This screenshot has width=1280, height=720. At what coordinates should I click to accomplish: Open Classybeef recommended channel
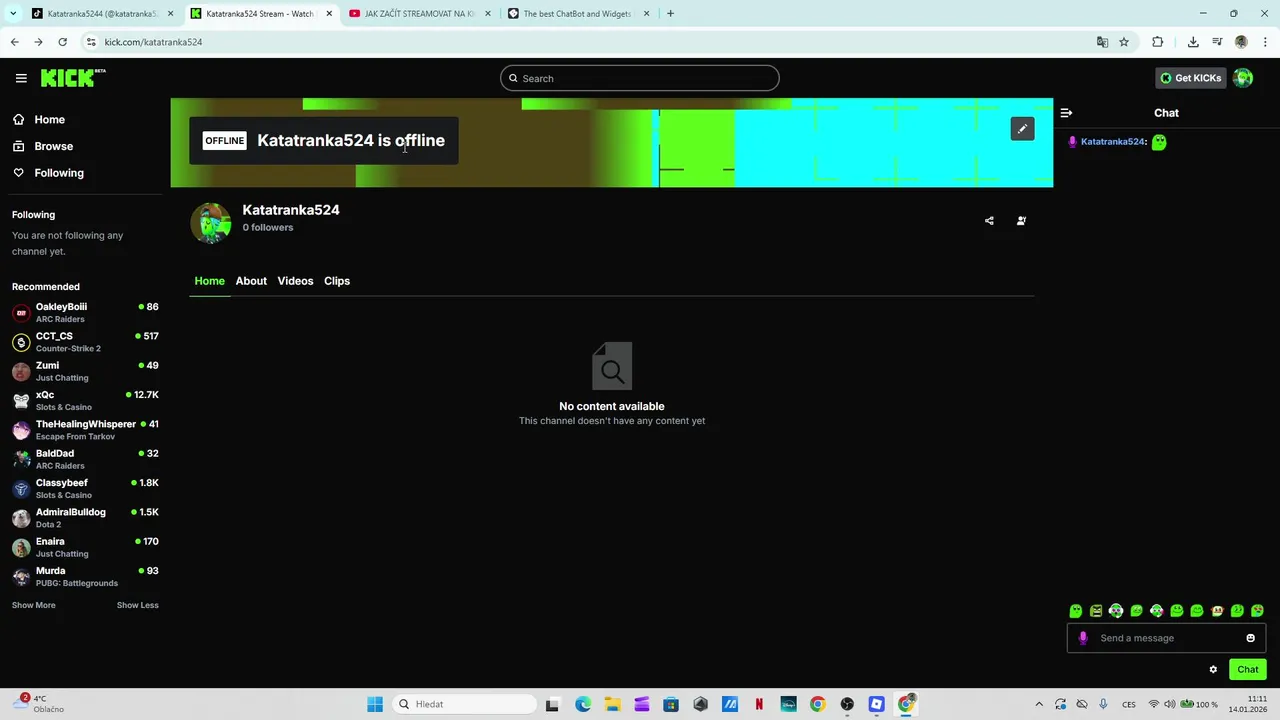pyautogui.click(x=85, y=488)
